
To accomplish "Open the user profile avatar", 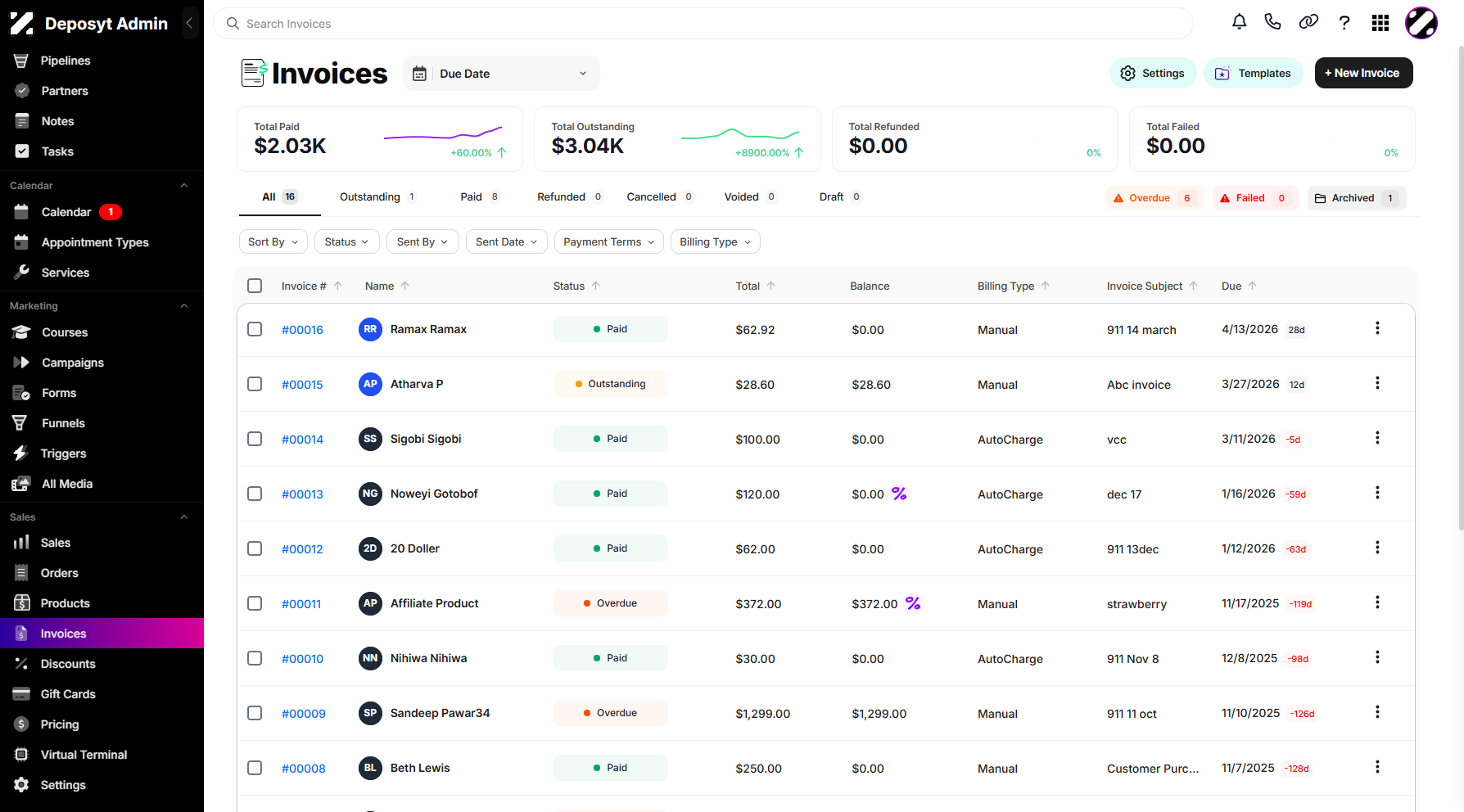I will [x=1421, y=23].
